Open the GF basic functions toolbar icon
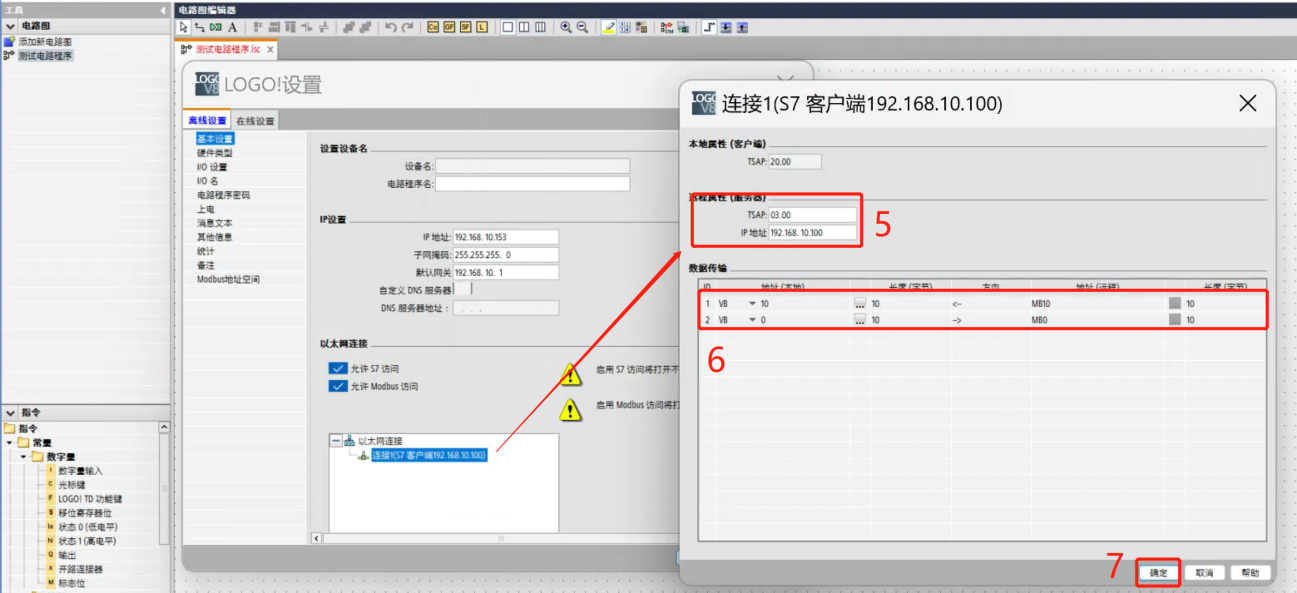The width and height of the screenshot is (1297, 593). [449, 27]
